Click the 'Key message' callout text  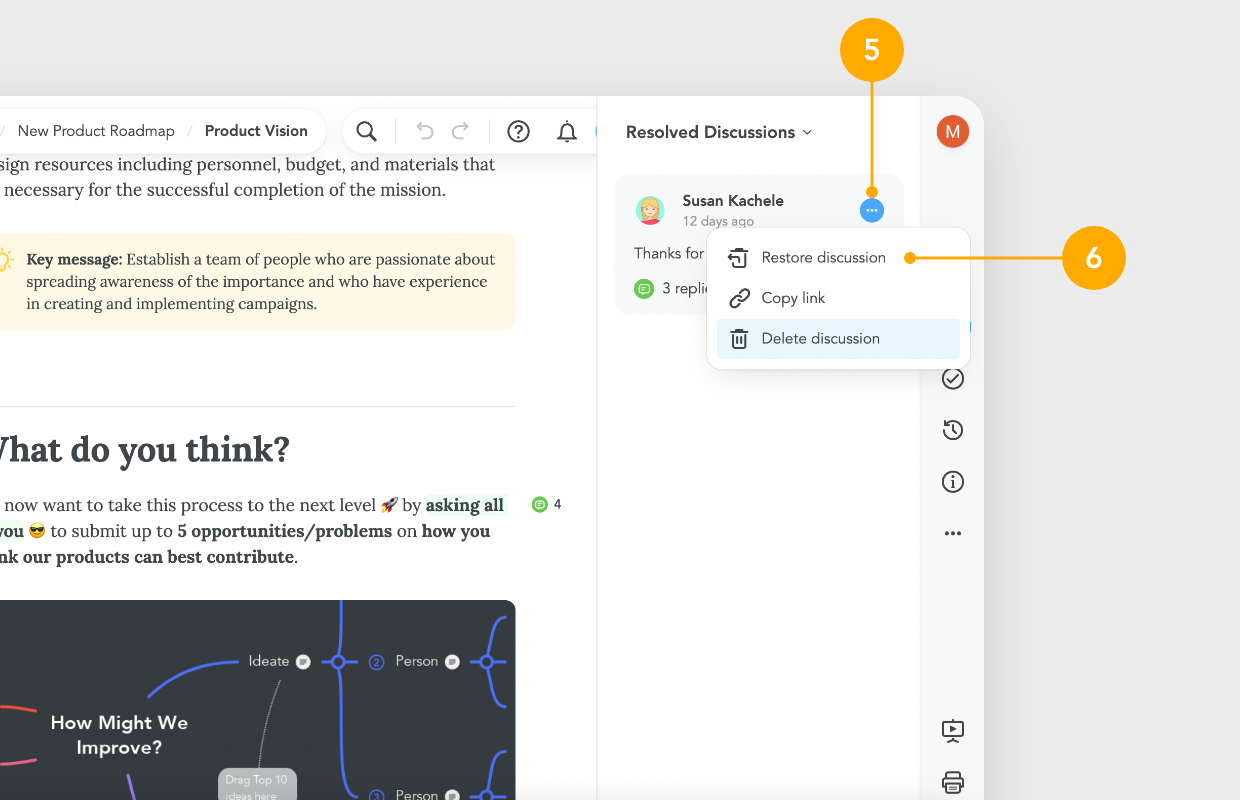click(x=261, y=282)
